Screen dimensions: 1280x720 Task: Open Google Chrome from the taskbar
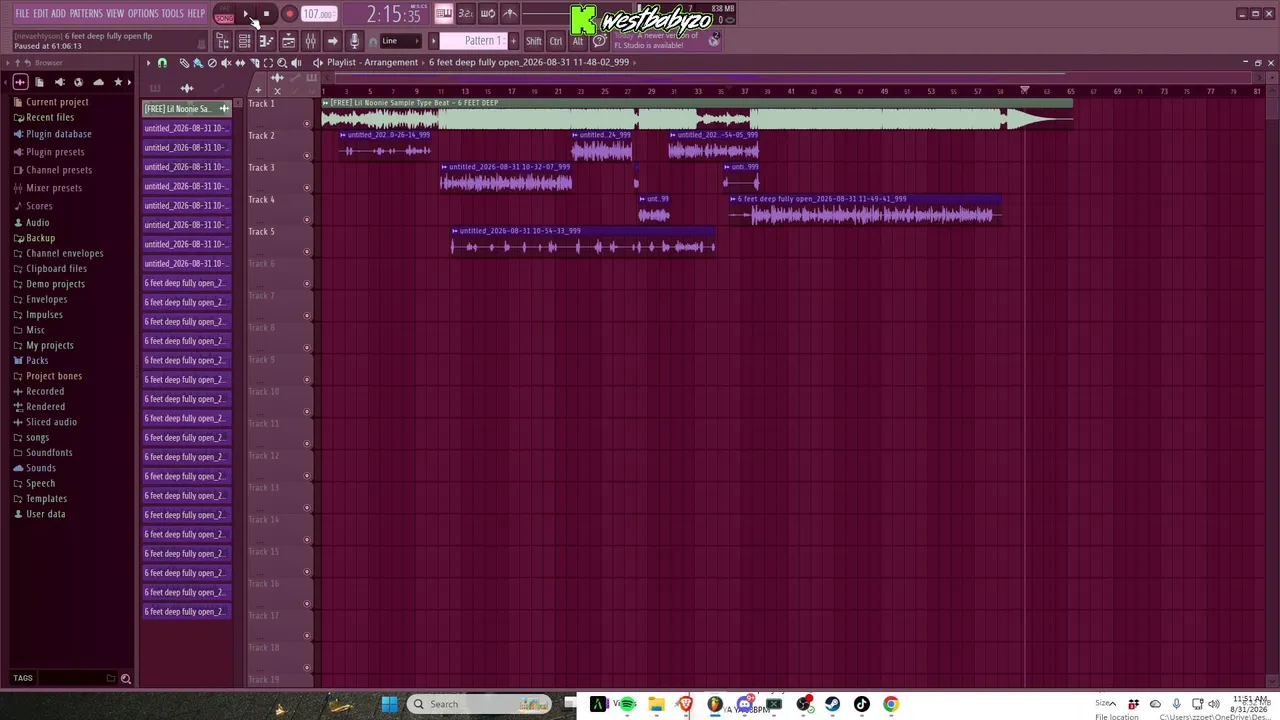coord(891,704)
